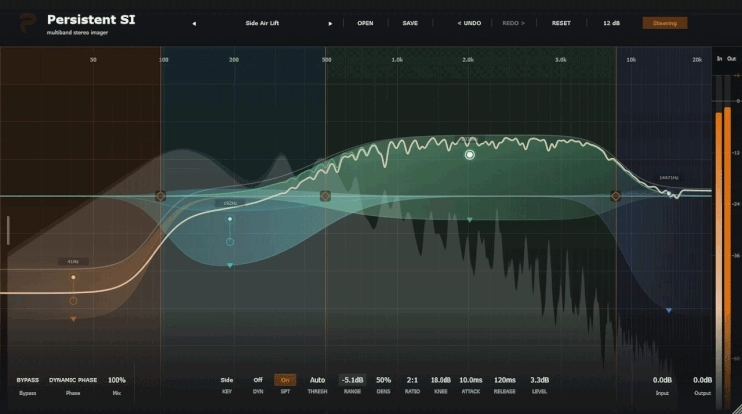The width and height of the screenshot is (742, 414).
Task: Click the Output 0.0dB gain value
Action: tap(703, 380)
